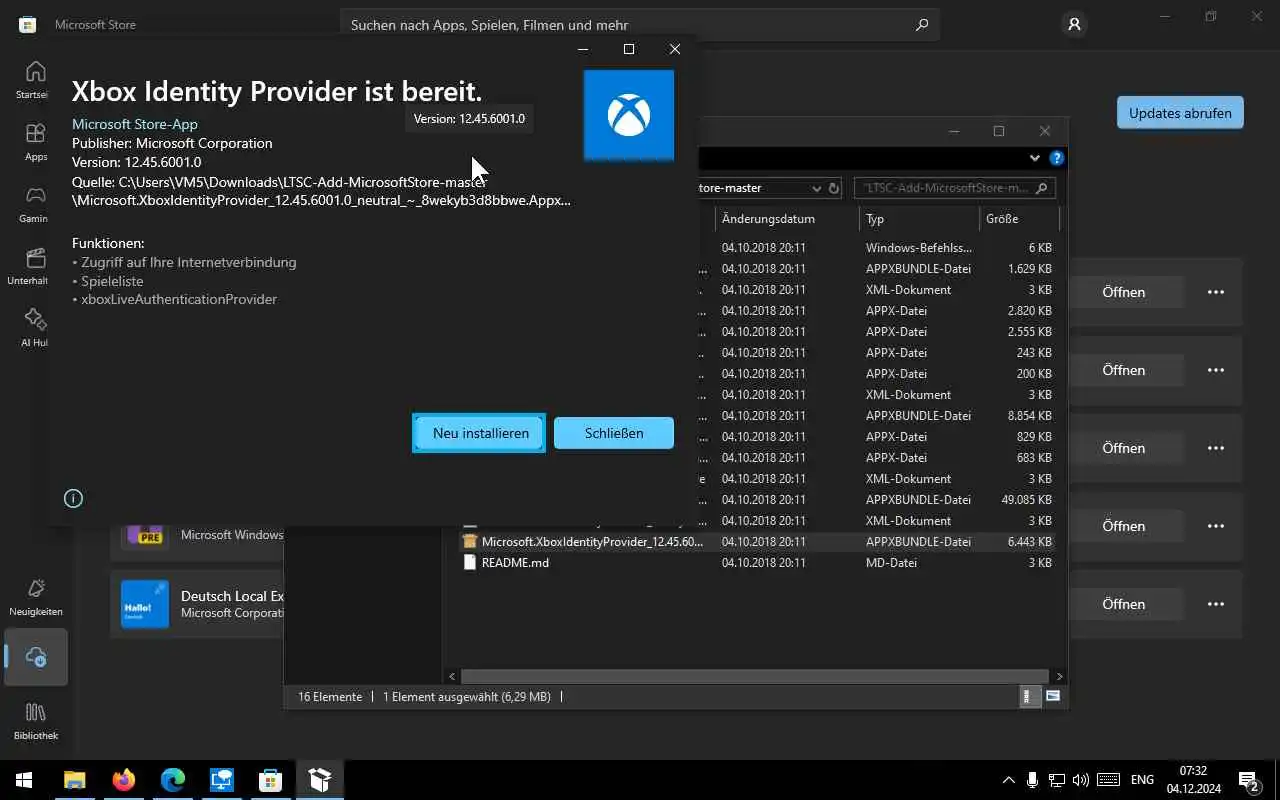Open Neuigkeiten in Store sidebar
1280x800 pixels.
(x=35, y=597)
